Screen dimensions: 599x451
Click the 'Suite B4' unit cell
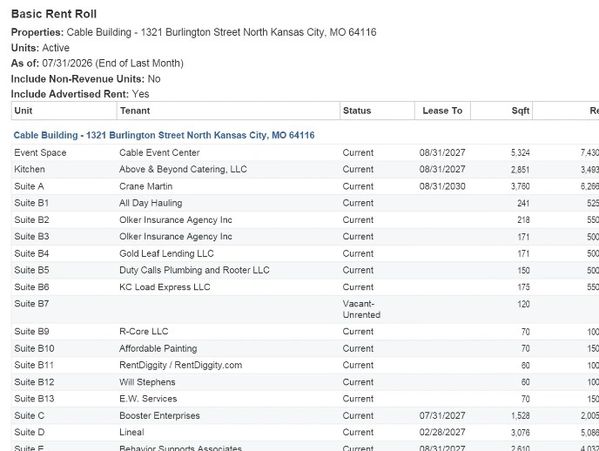click(x=32, y=254)
